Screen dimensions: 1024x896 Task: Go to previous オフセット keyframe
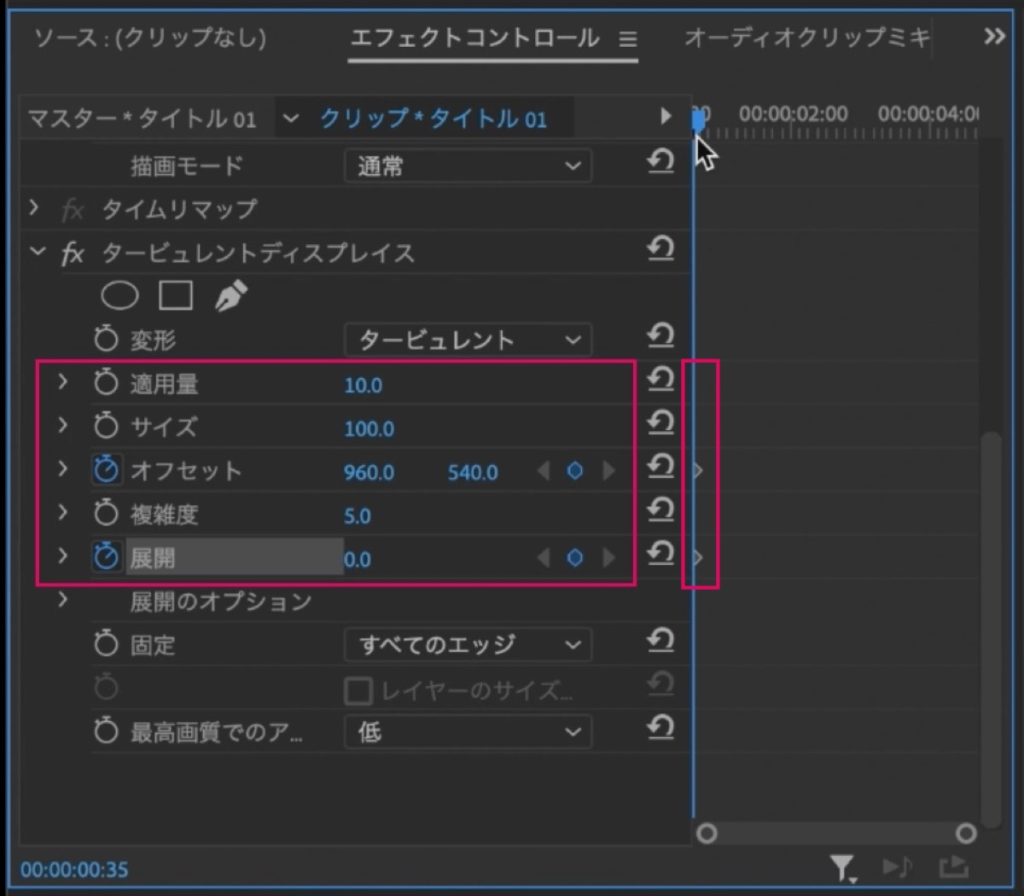pyautogui.click(x=543, y=470)
